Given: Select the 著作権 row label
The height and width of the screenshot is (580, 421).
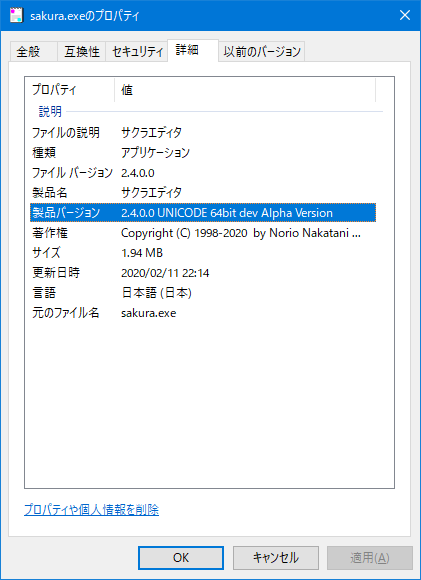Looking at the screenshot, I should (x=50, y=233).
